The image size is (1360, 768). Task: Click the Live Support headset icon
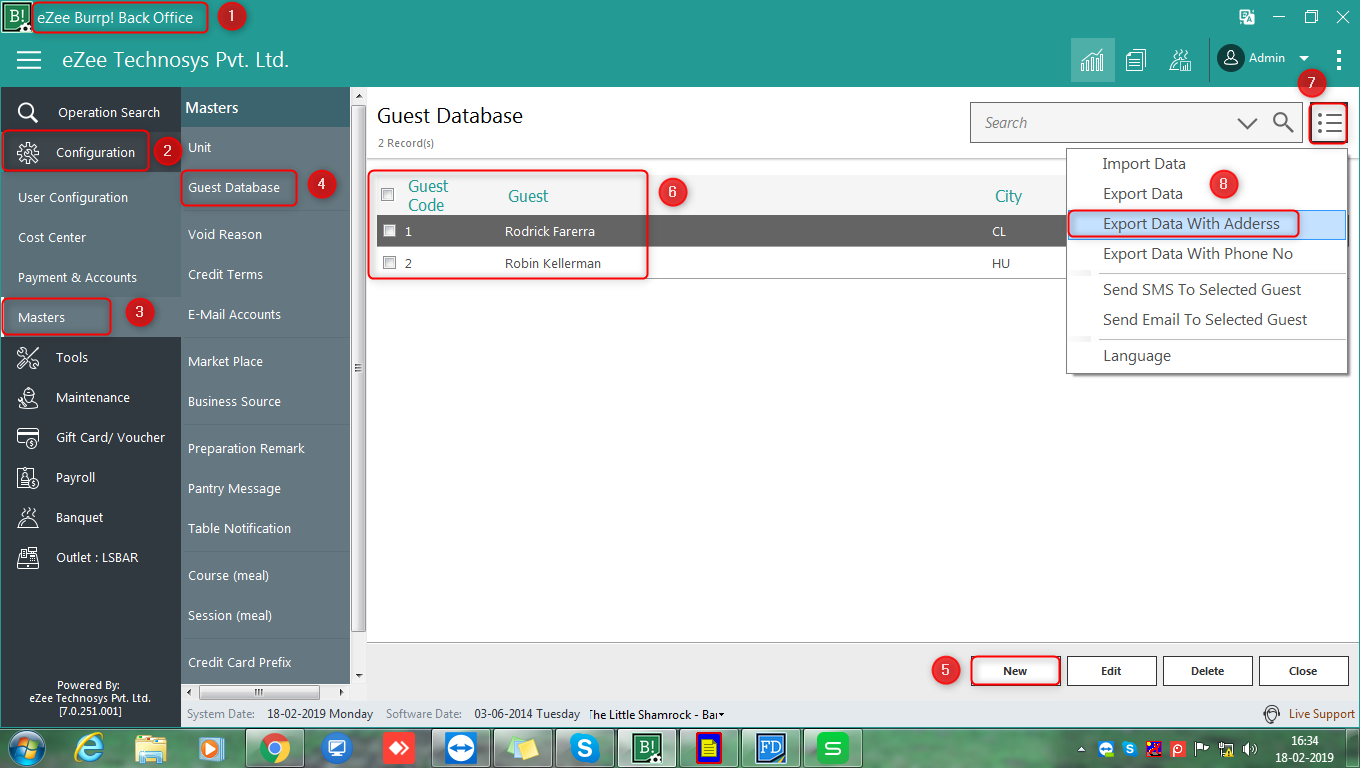[1272, 714]
